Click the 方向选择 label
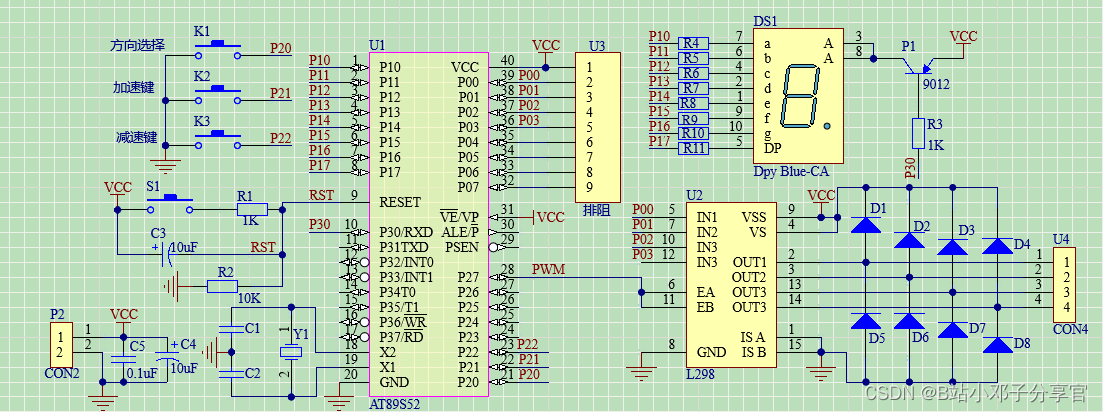 pyautogui.click(x=137, y=46)
